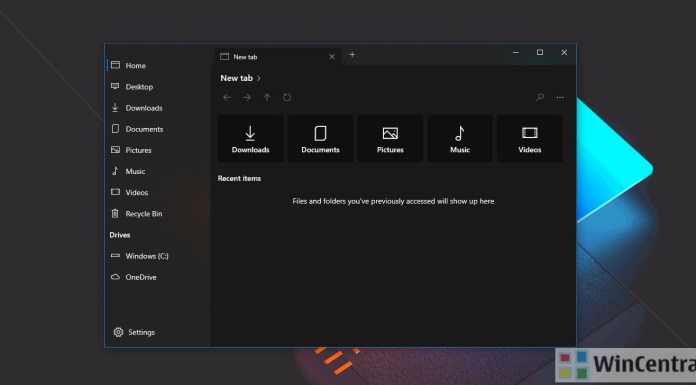Add a new tab with plus button
This screenshot has width=696, height=385.
point(352,55)
